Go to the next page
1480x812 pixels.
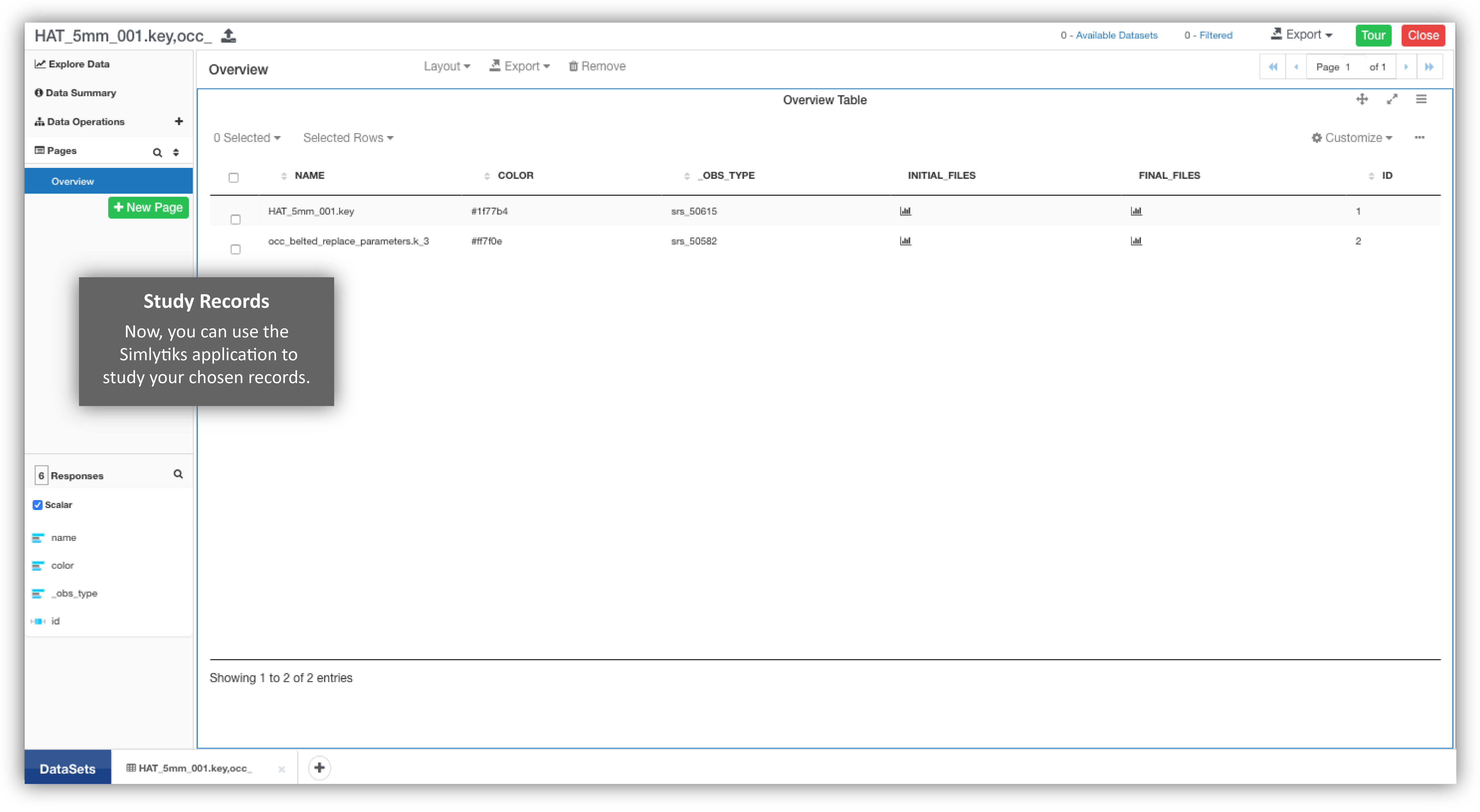(1406, 67)
